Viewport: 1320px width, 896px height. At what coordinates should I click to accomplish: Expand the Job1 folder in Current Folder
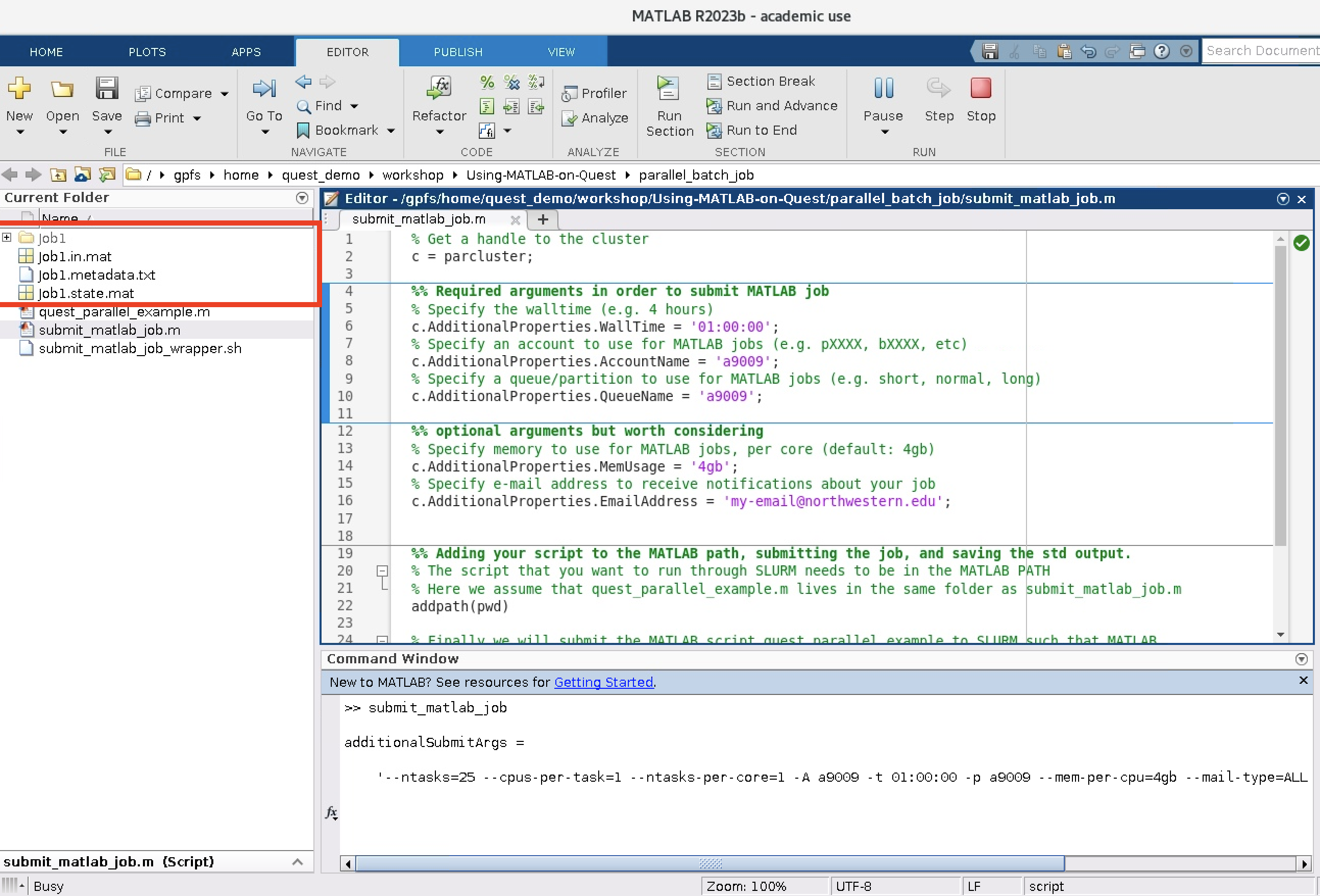point(7,237)
